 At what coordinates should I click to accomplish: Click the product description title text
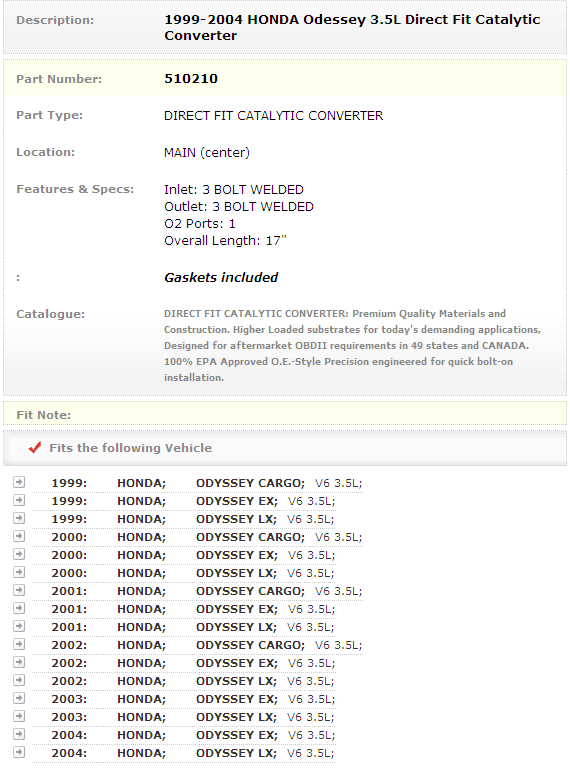[352, 28]
